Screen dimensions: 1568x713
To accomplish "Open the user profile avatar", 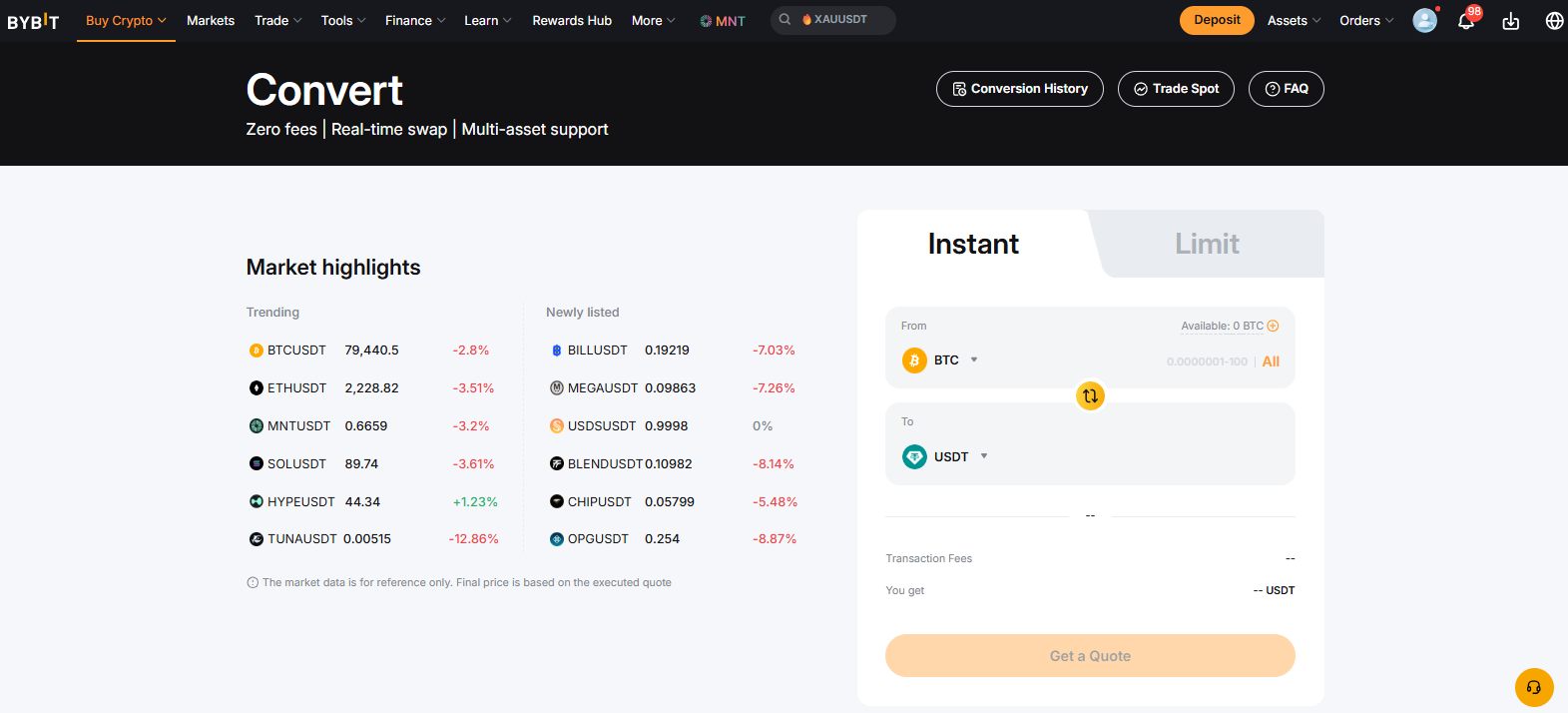I will pyautogui.click(x=1424, y=20).
